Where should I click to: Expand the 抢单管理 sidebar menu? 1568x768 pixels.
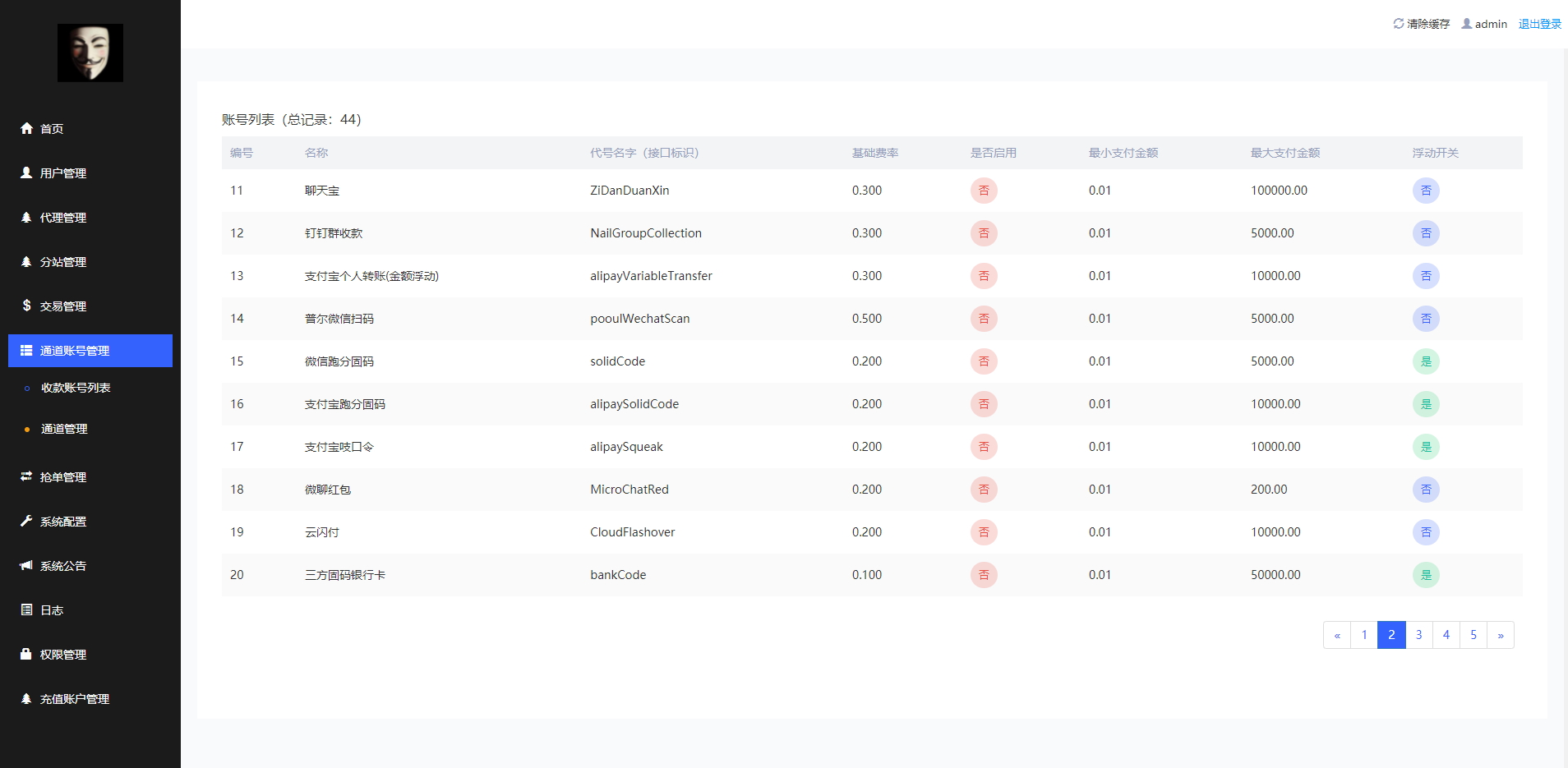[x=63, y=477]
